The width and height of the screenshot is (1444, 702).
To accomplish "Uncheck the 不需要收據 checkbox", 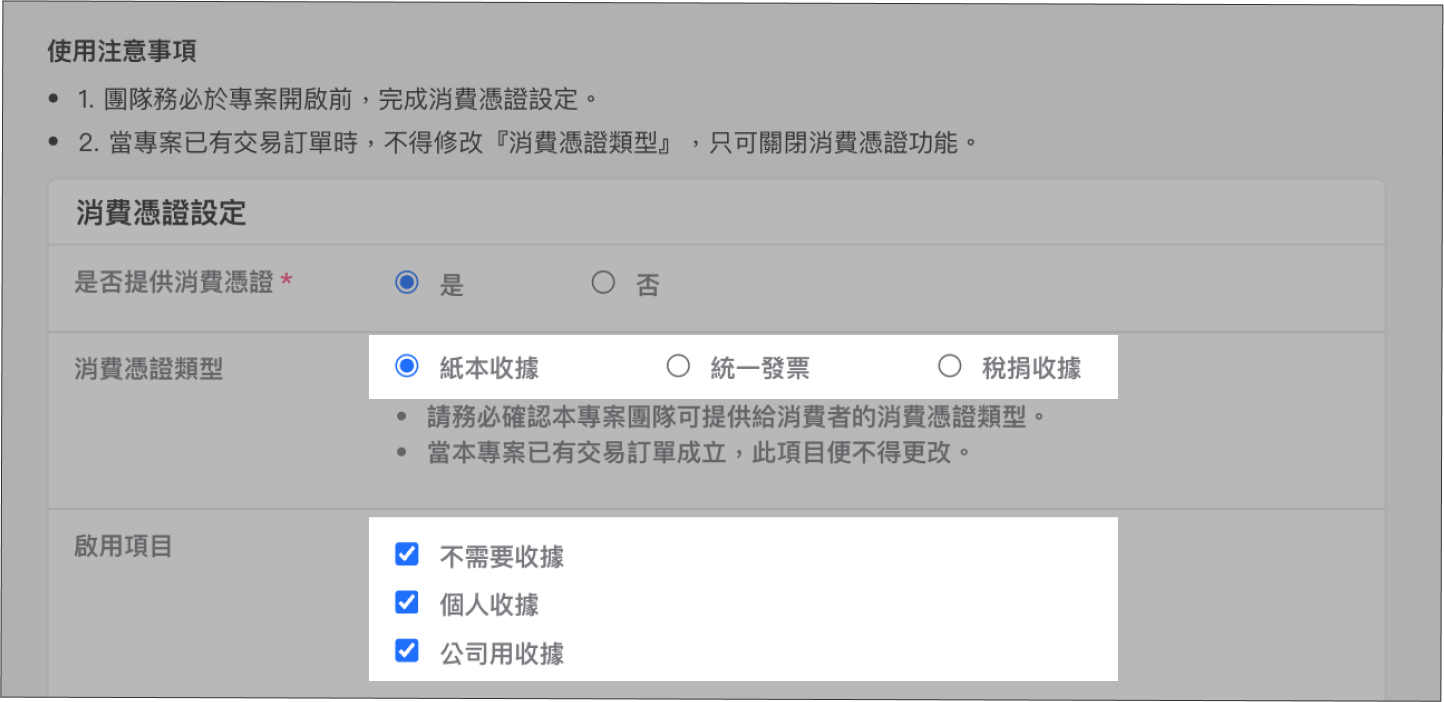I will point(406,554).
